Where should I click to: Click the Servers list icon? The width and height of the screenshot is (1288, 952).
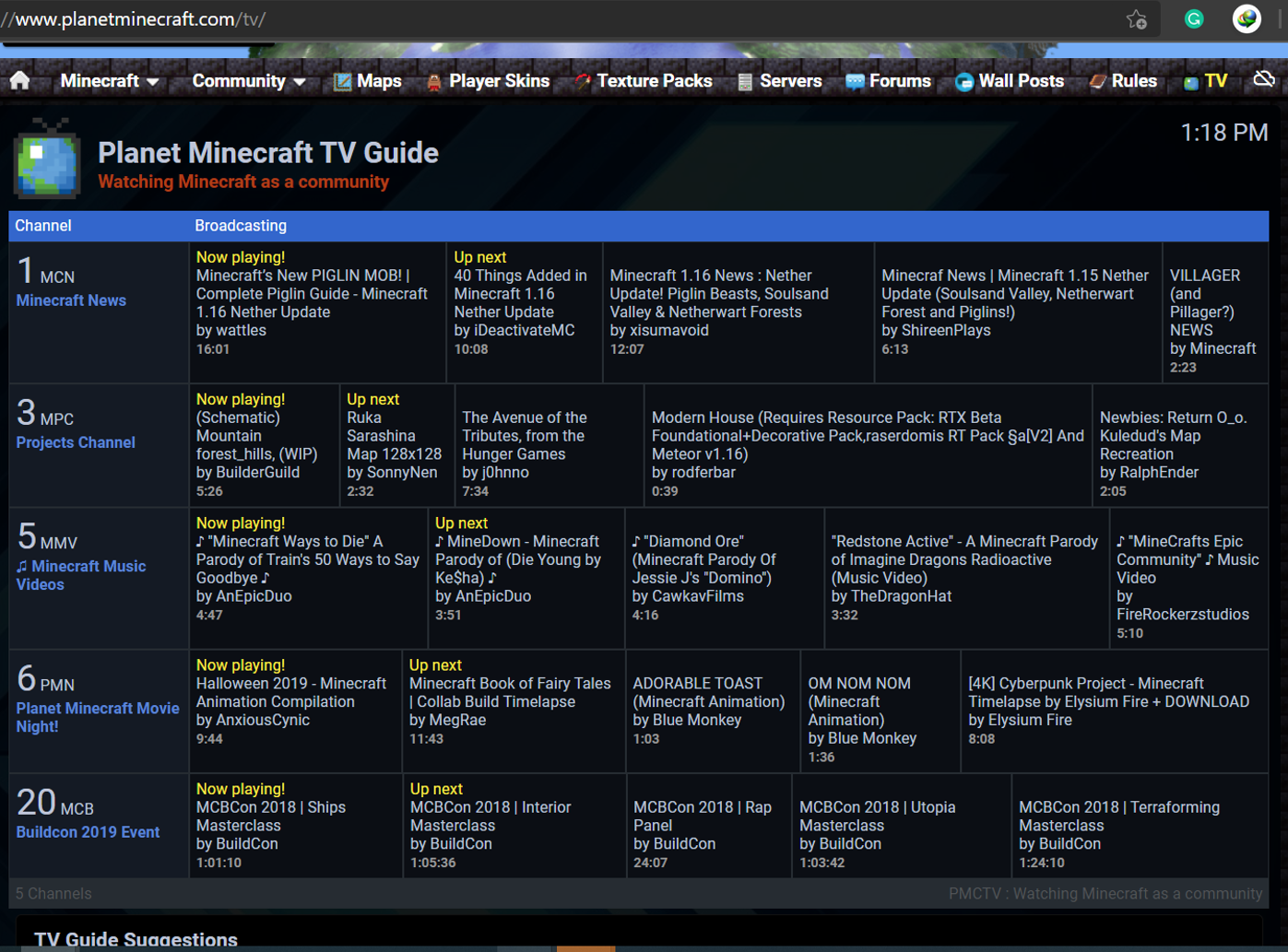[745, 82]
